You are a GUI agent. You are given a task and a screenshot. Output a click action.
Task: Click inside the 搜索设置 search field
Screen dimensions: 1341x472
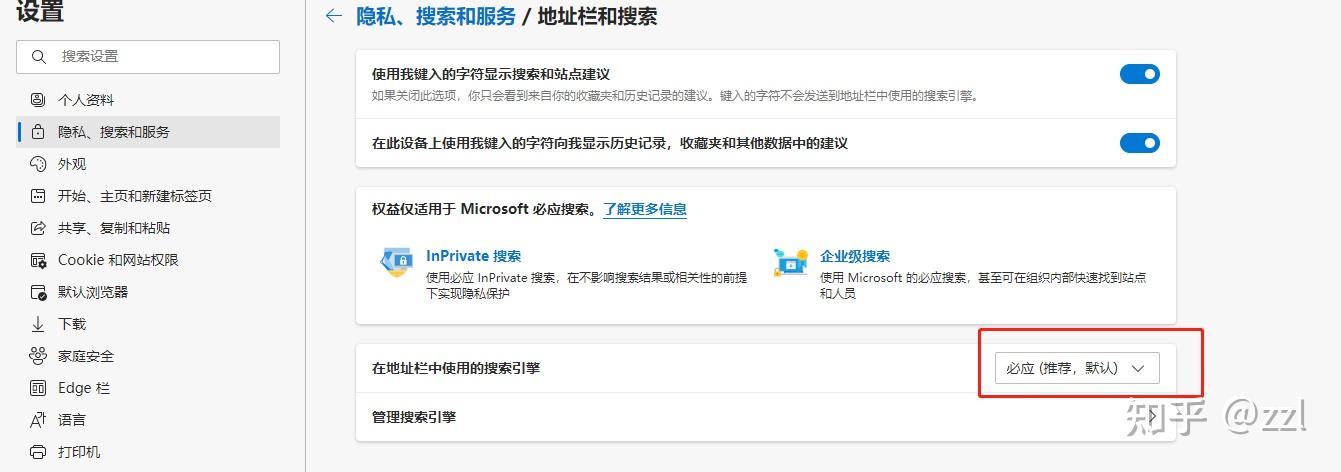(148, 57)
